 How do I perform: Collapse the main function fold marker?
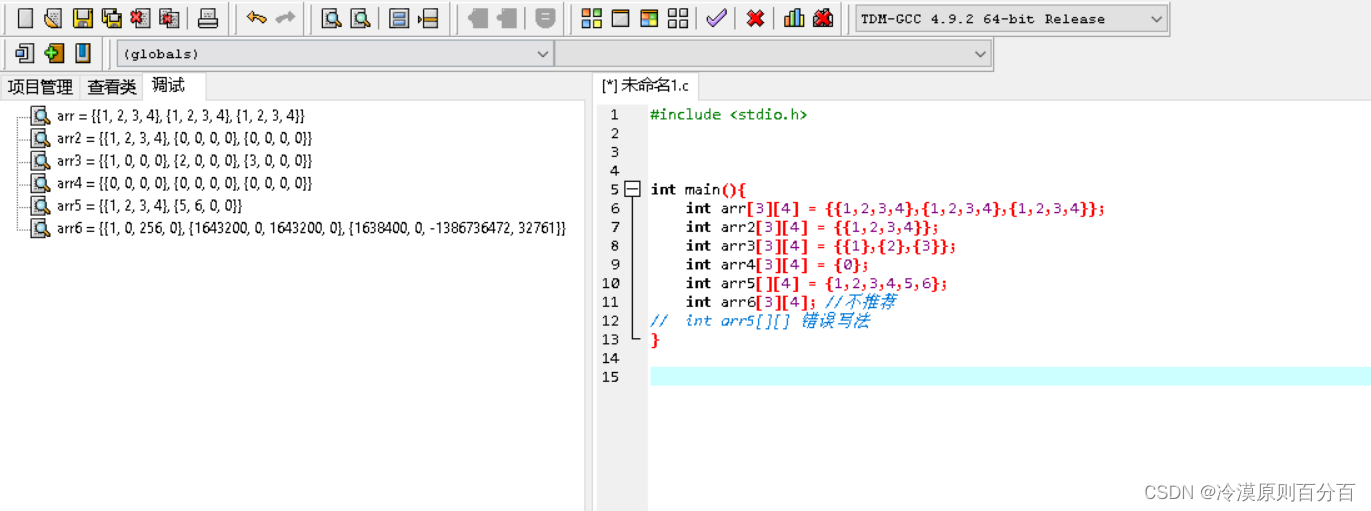pyautogui.click(x=632, y=189)
